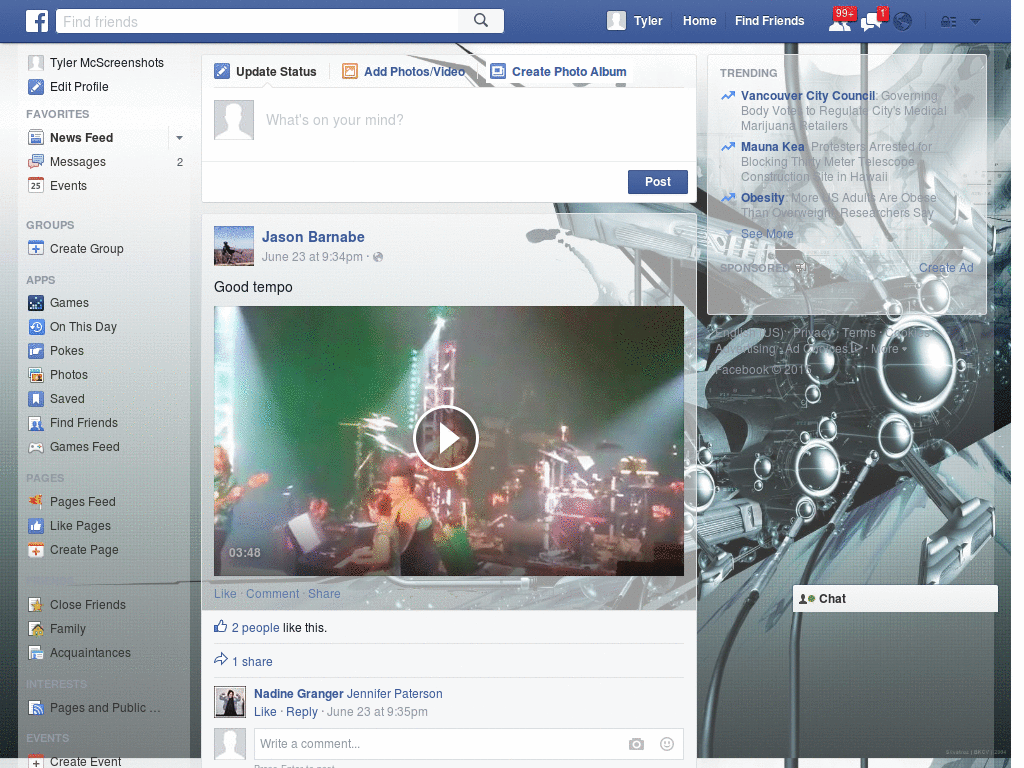
Task: Click the Create Ad link
Action: [x=946, y=268]
